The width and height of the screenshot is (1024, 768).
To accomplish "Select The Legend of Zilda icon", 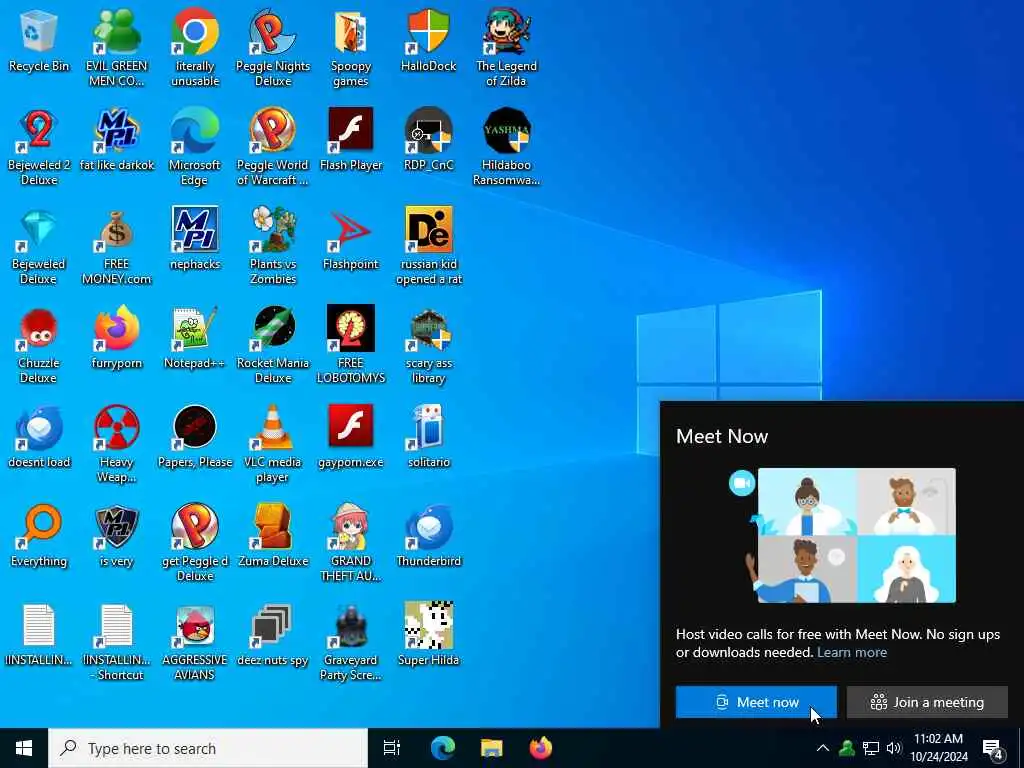I will pos(506,48).
